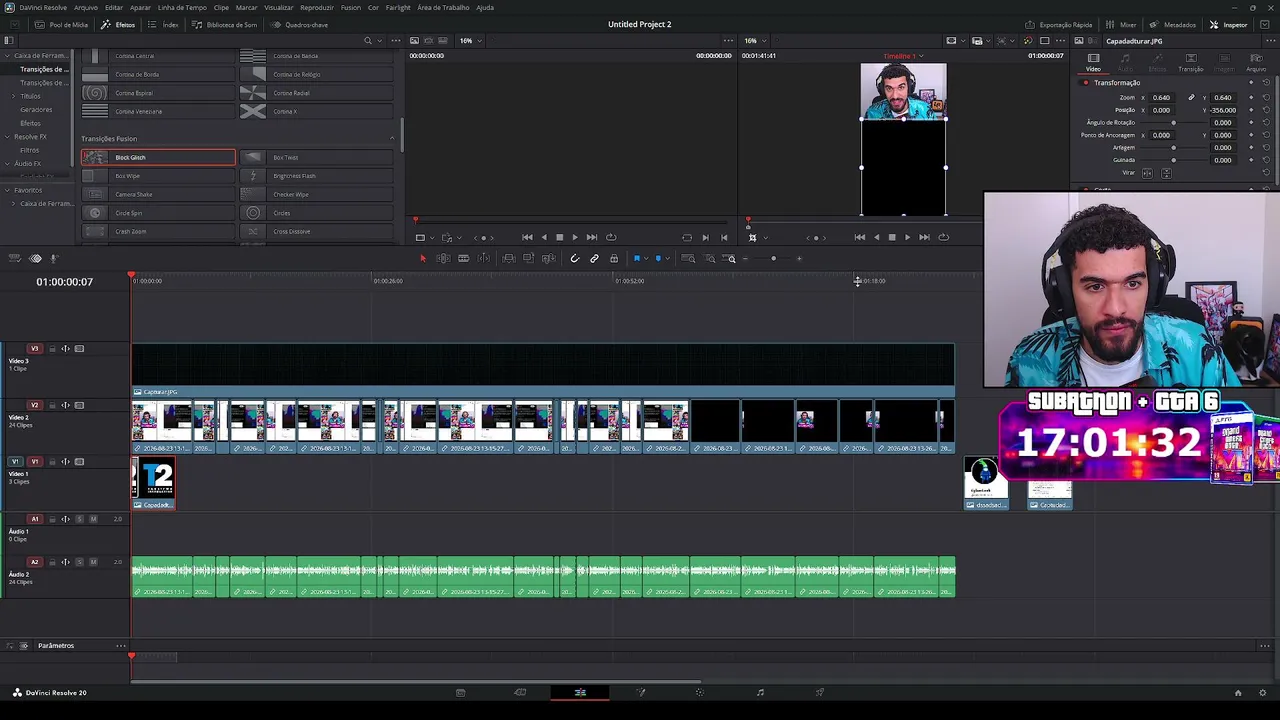Switch to Inspector Transição tab
Screen dimensions: 1280x720
point(1190,63)
